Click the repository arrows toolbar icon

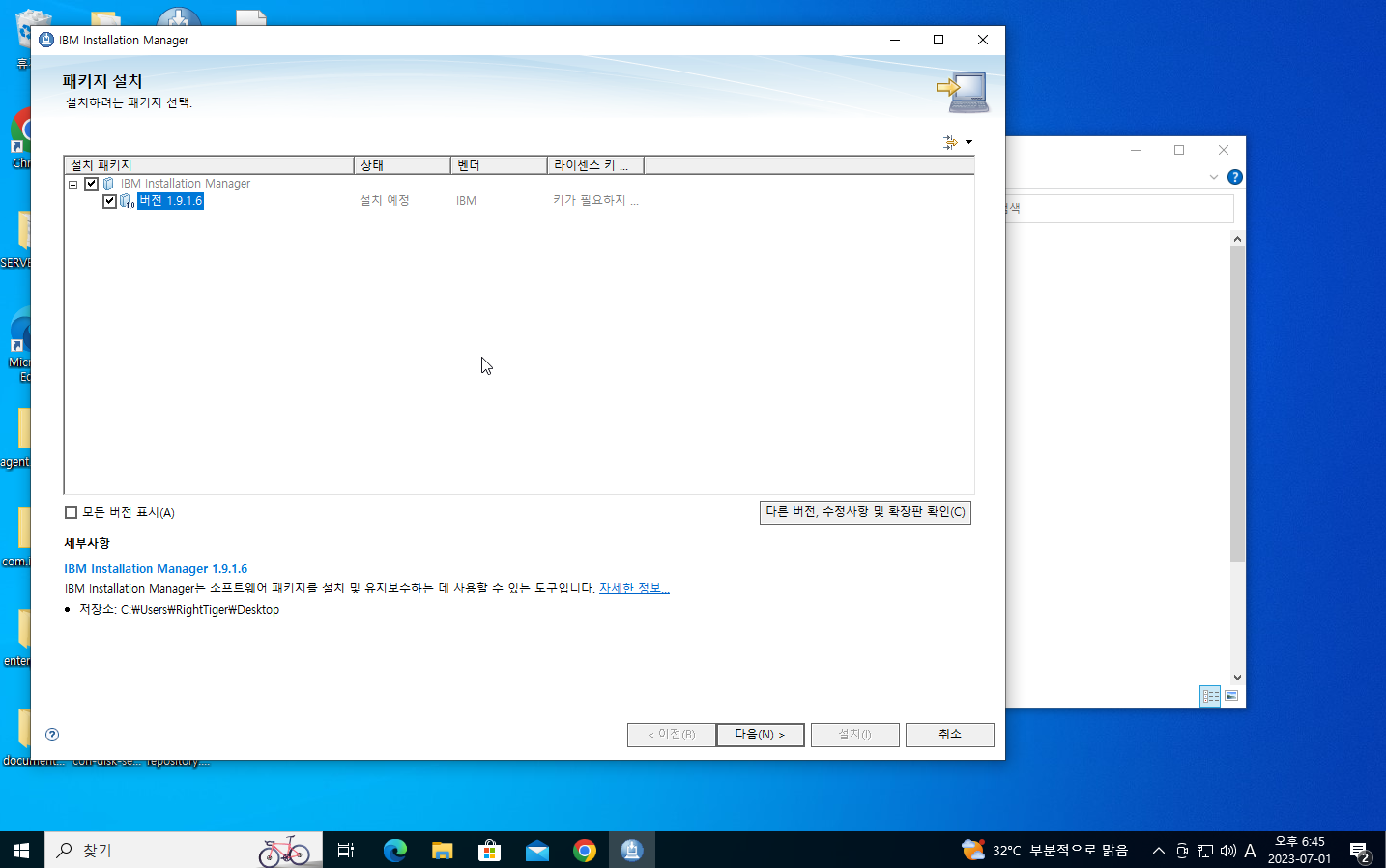point(950,142)
